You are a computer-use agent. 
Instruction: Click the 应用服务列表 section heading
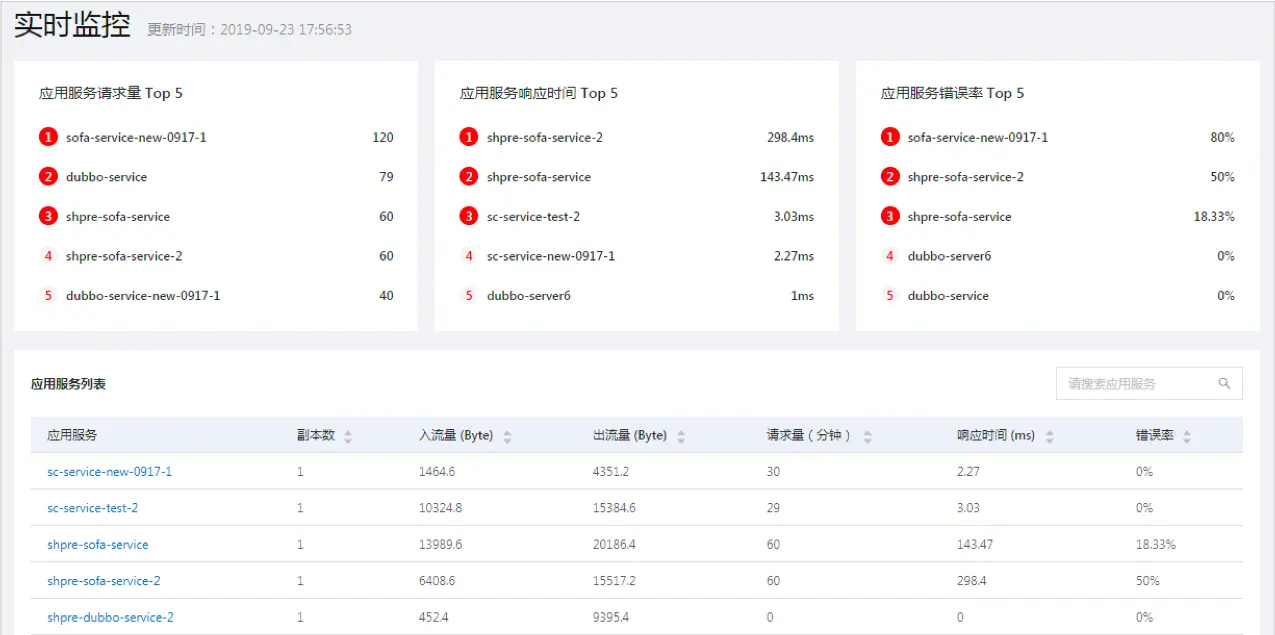pos(68,383)
